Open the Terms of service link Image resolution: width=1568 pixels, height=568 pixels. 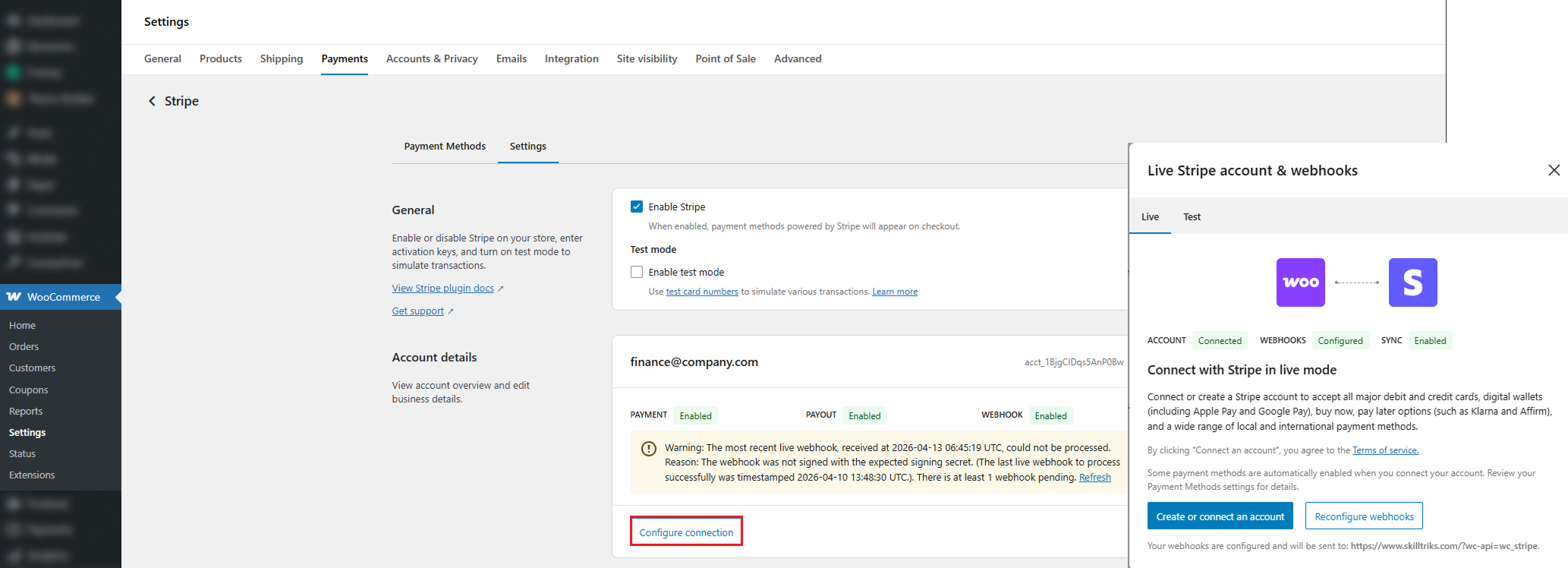click(x=1385, y=450)
